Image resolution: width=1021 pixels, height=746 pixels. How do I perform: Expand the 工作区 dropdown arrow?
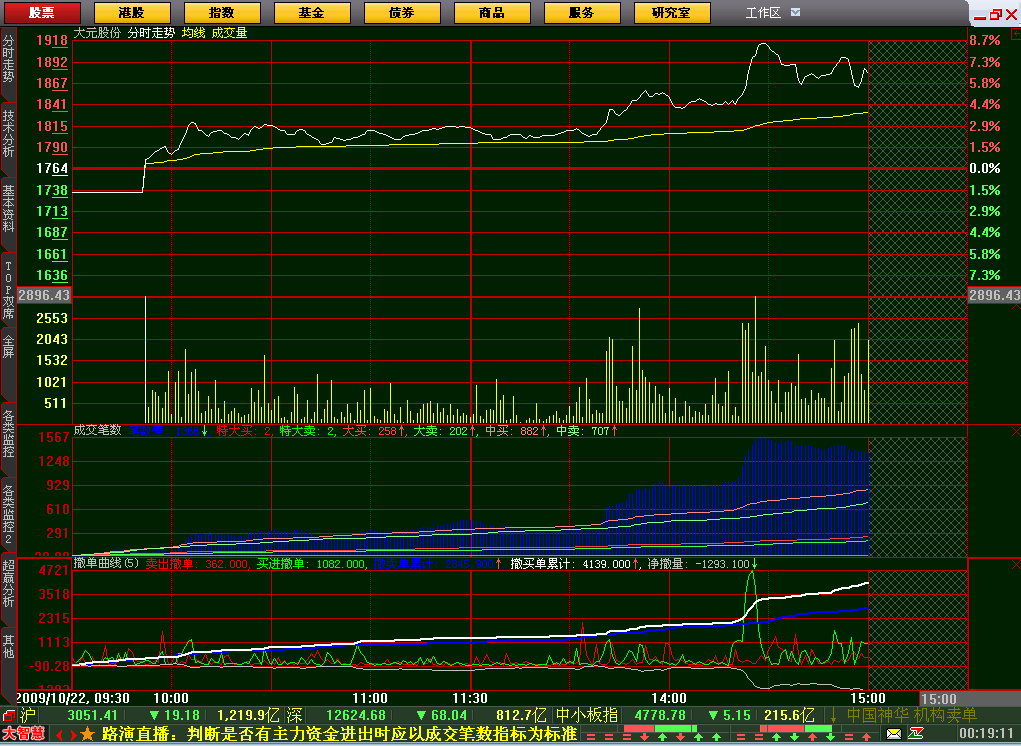tap(796, 12)
